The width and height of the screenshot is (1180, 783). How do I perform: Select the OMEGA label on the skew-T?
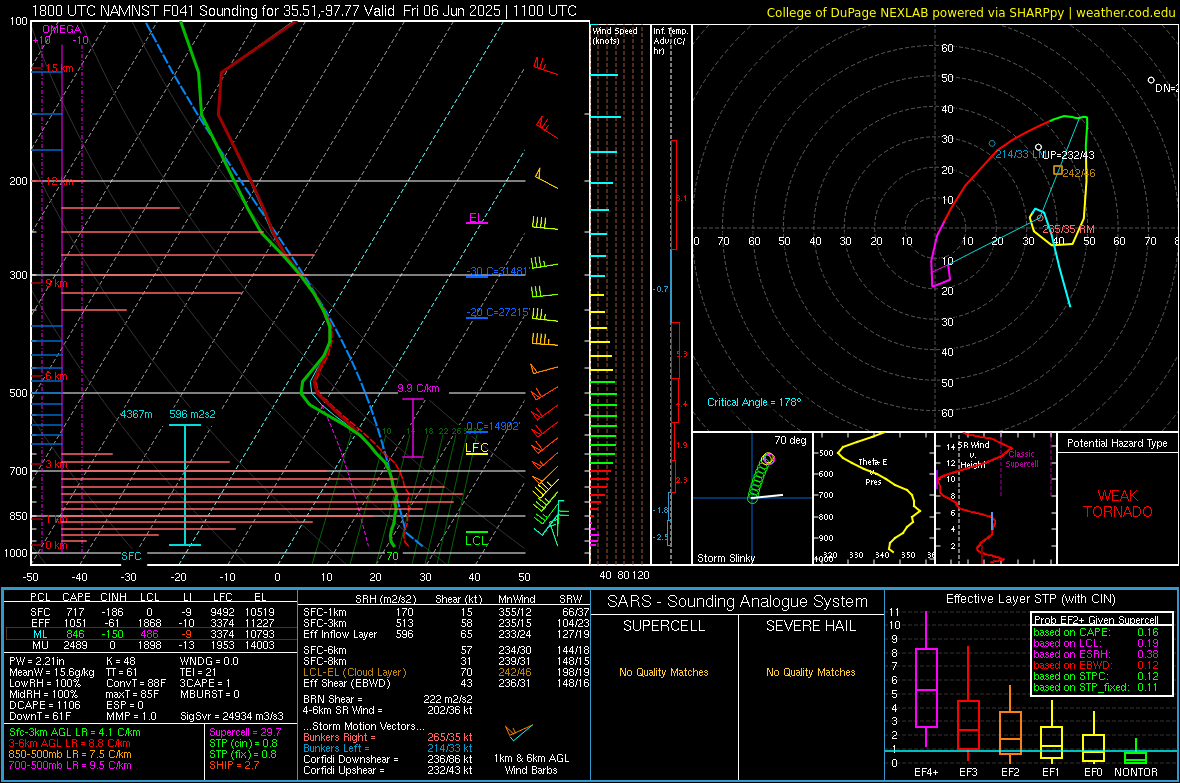tap(61, 29)
